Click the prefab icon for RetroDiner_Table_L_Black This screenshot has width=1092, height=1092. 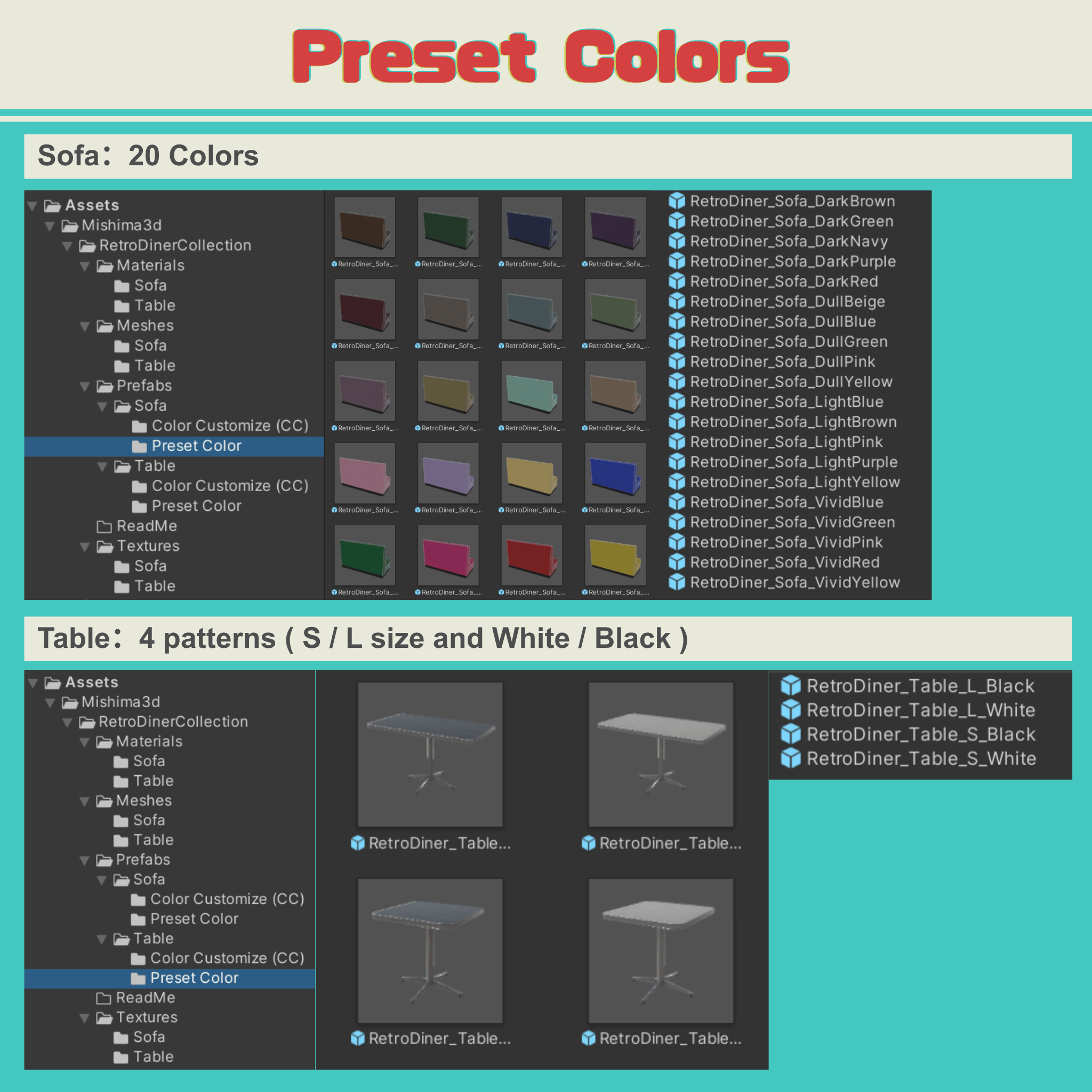(791, 686)
